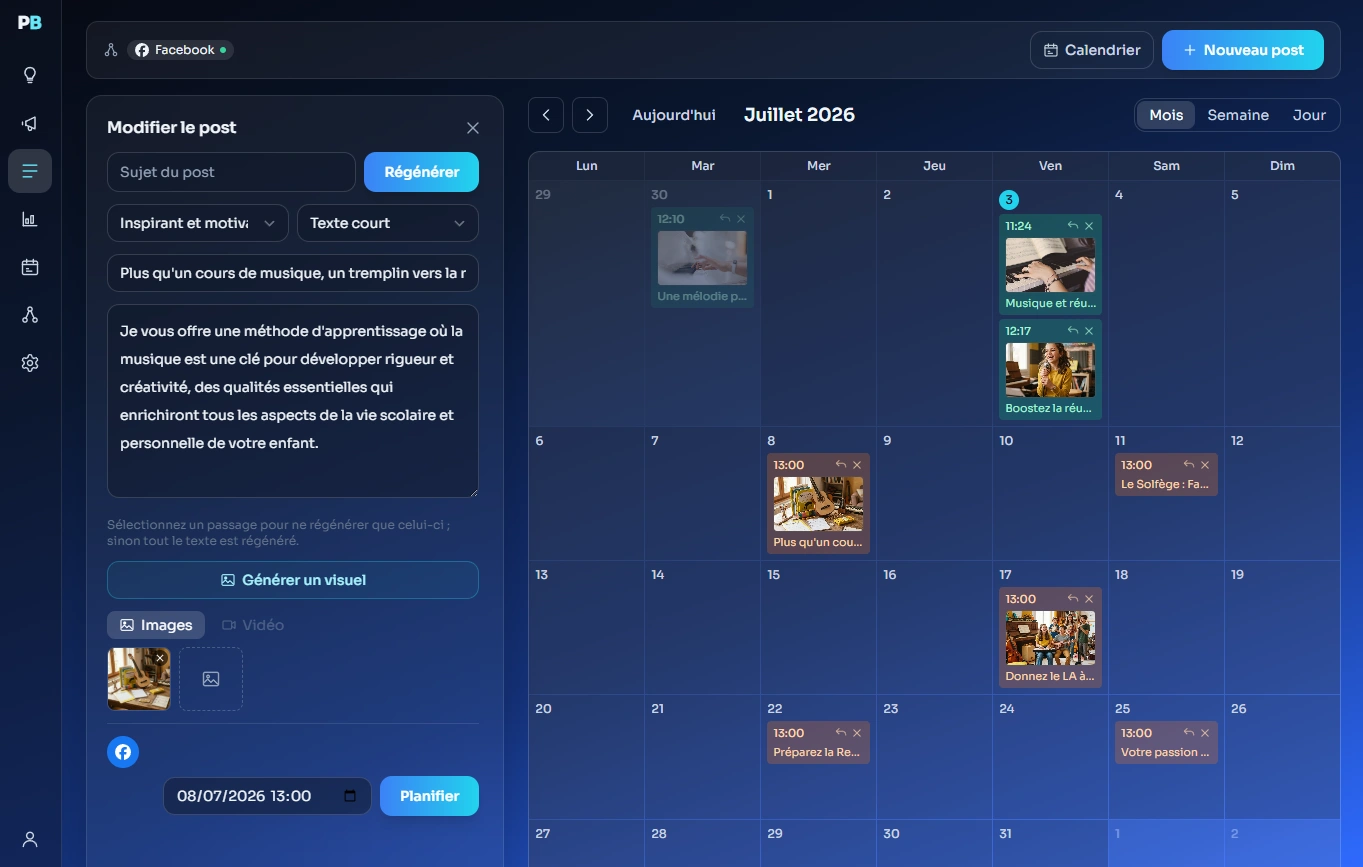Revert the Le Solfège post on July 11
The width and height of the screenshot is (1363, 867).
1189,465
